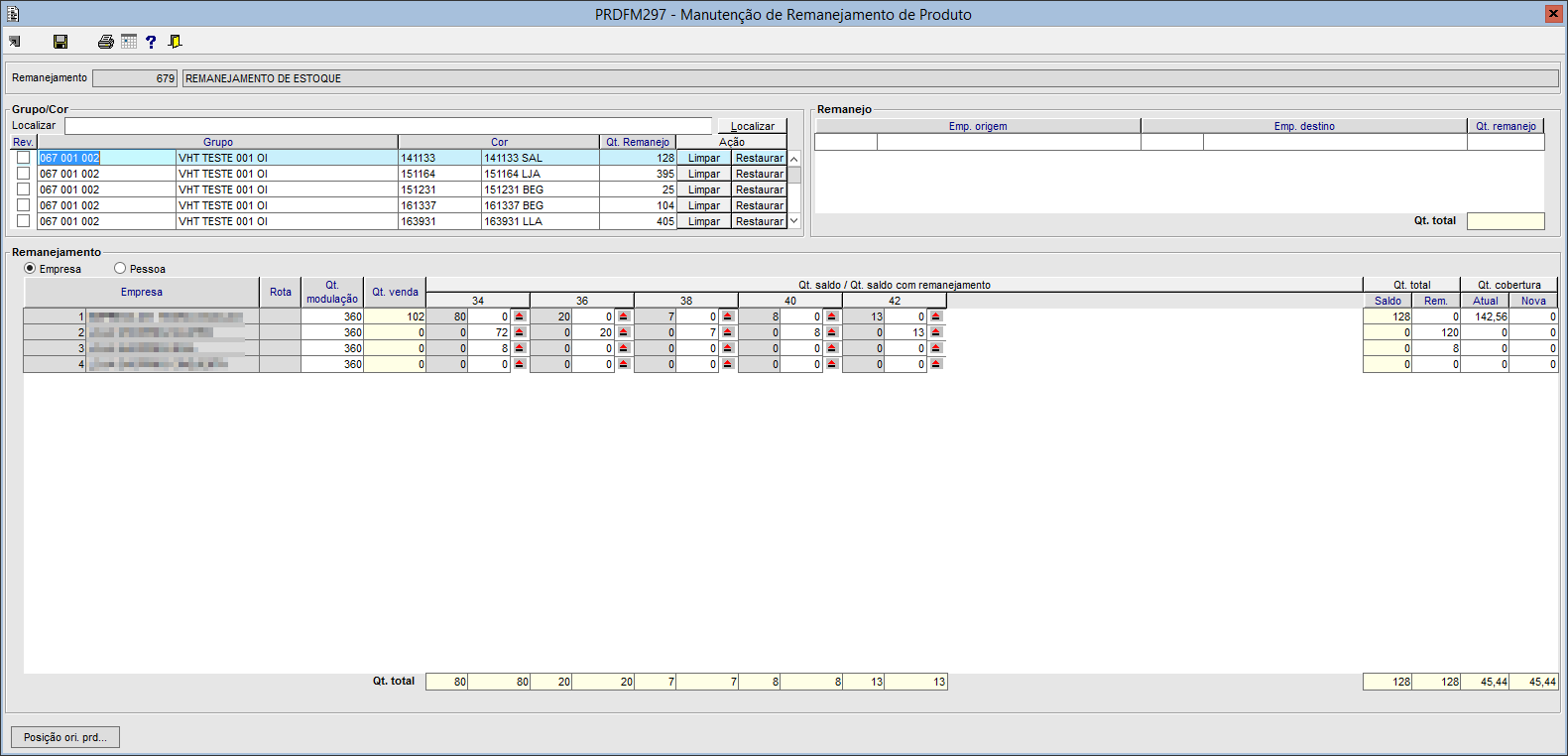The height and width of the screenshot is (756, 1568).
Task: Click red arrow icon for size 36, row 3
Action: point(623,348)
